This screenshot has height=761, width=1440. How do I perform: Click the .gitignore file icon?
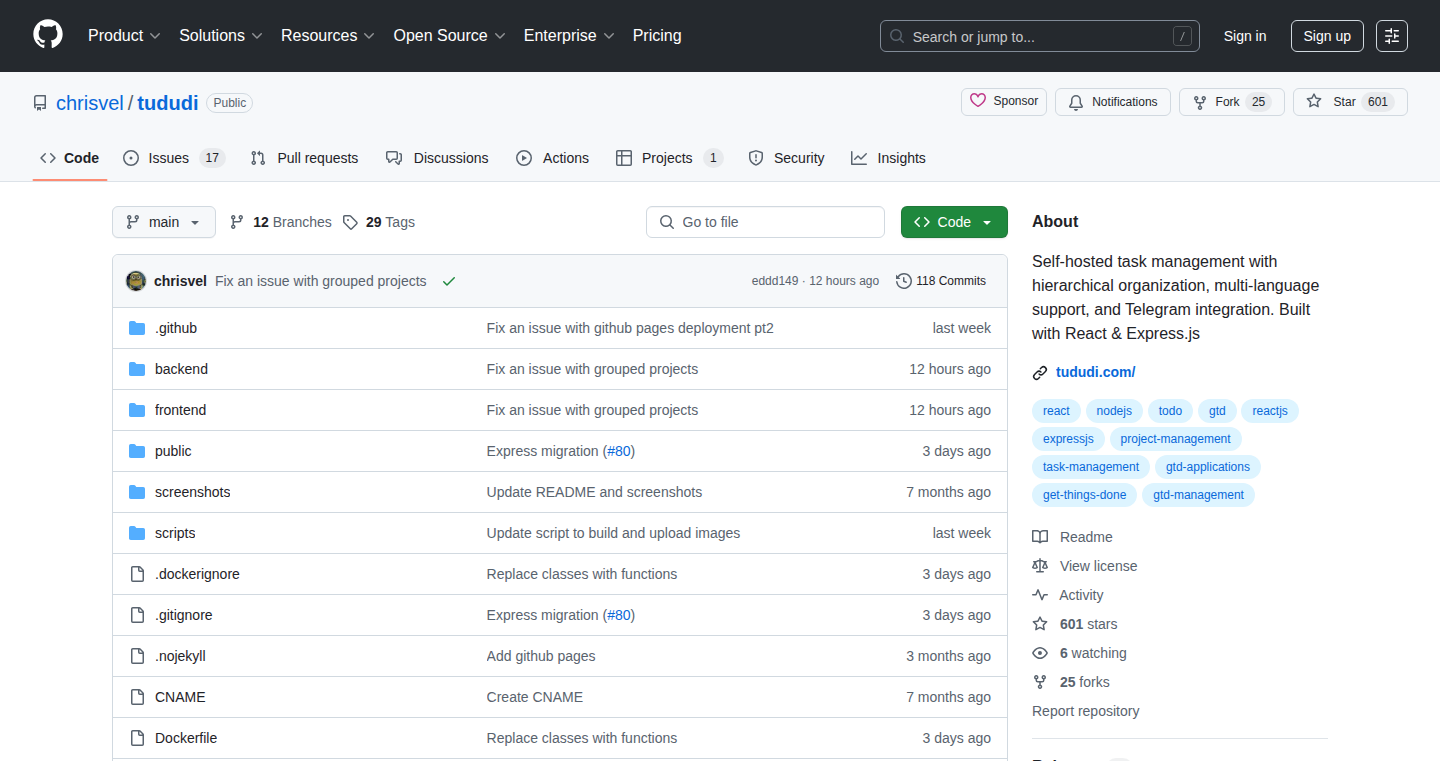137,615
